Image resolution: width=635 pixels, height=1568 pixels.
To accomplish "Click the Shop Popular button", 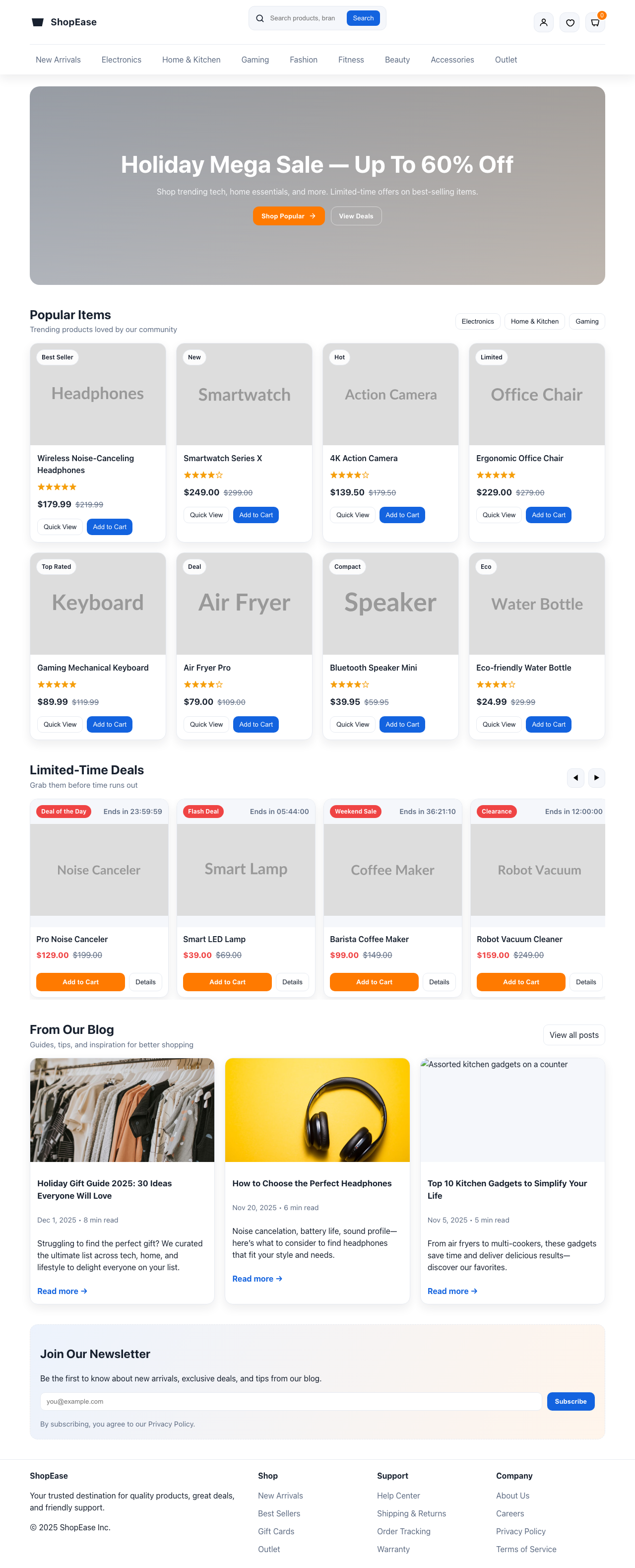I will click(288, 215).
